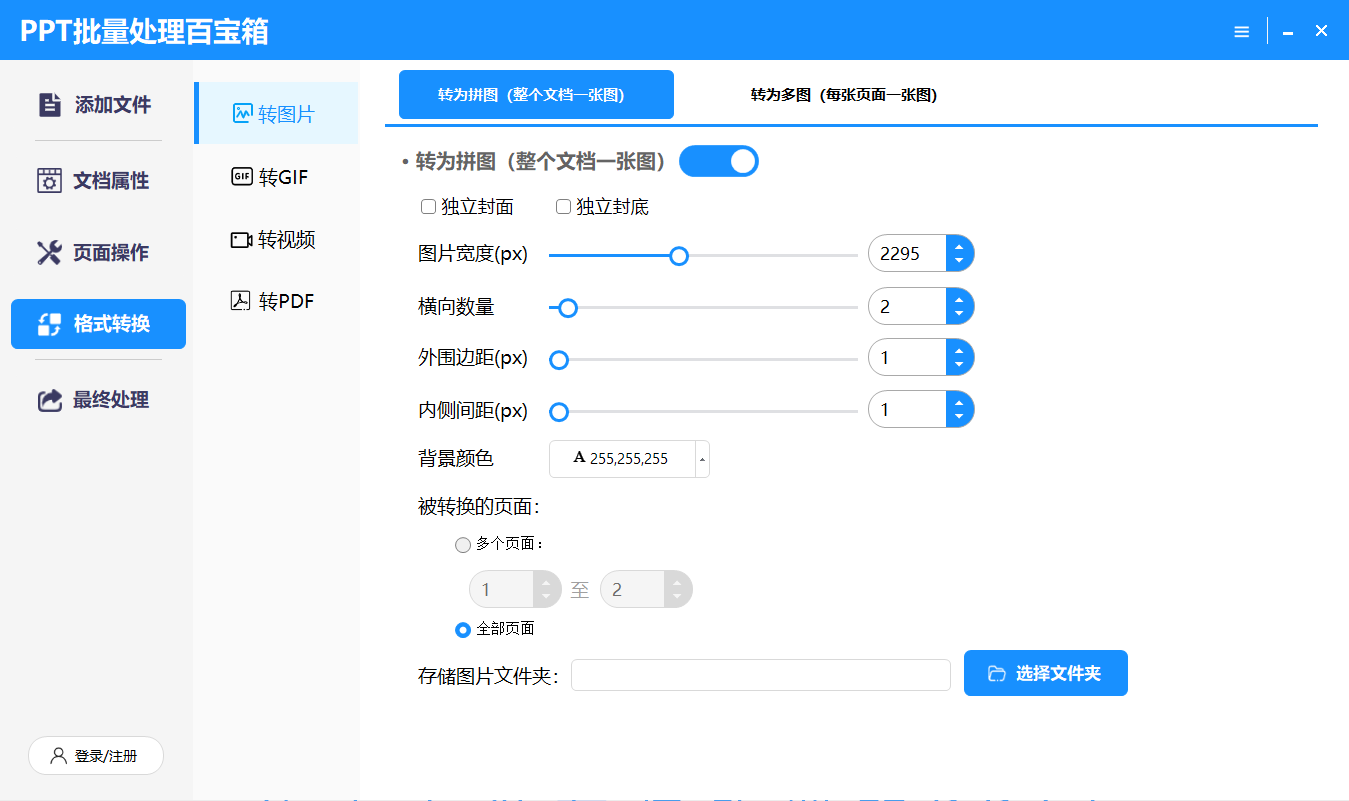The image size is (1349, 801).
Task: Click the 背景颜色 255,255,255 color box
Action: click(622, 459)
